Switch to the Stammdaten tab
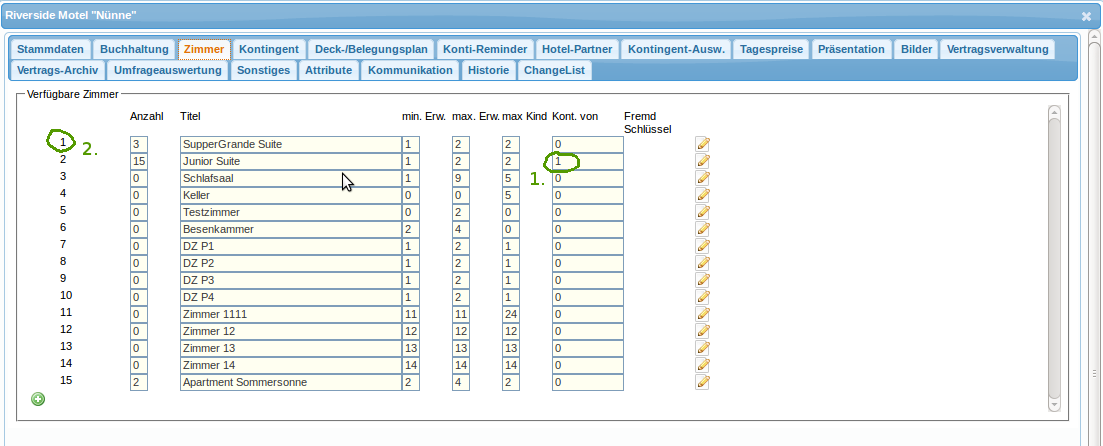 pyautogui.click(x=50, y=49)
